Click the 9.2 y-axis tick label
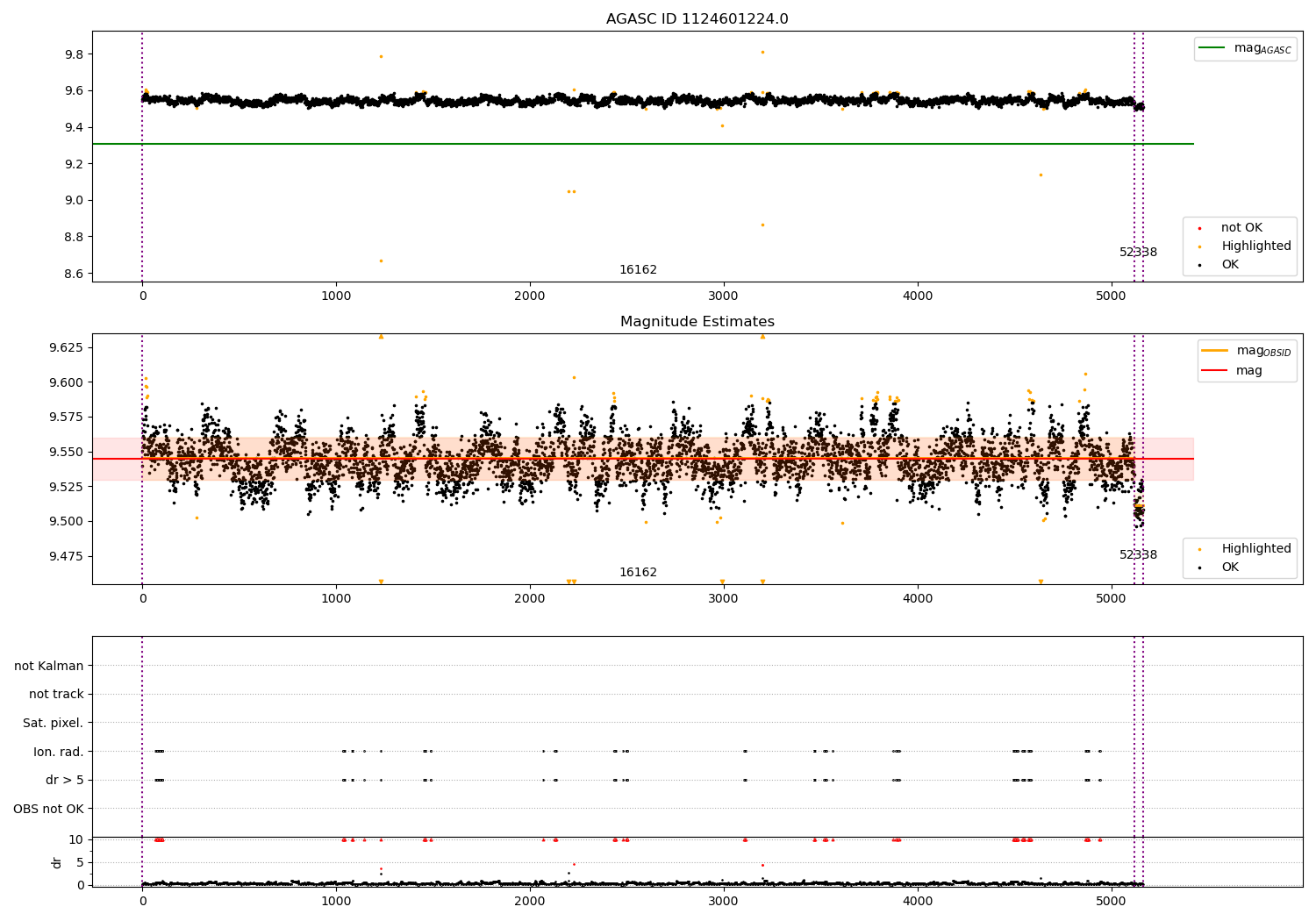 [x=75, y=164]
